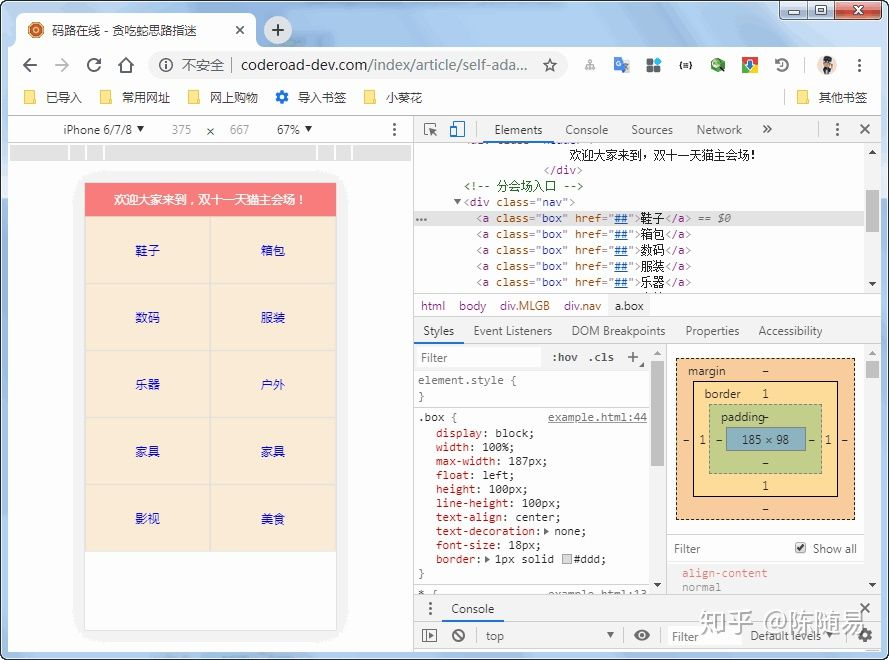This screenshot has height=660, width=889.
Task: Collapse the div class nav node
Action: pos(458,202)
